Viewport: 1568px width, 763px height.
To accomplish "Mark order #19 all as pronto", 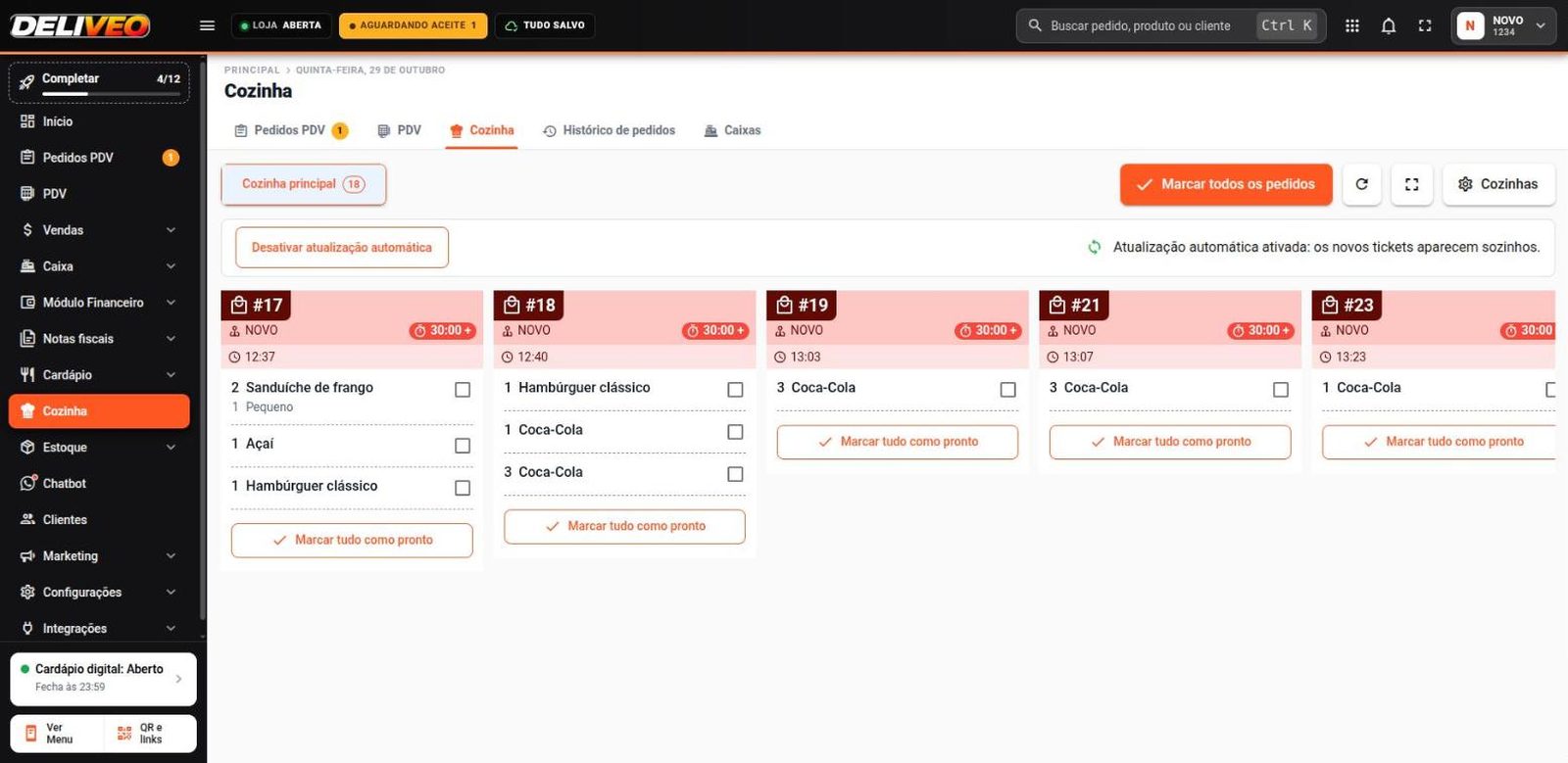I will pyautogui.click(x=898, y=442).
